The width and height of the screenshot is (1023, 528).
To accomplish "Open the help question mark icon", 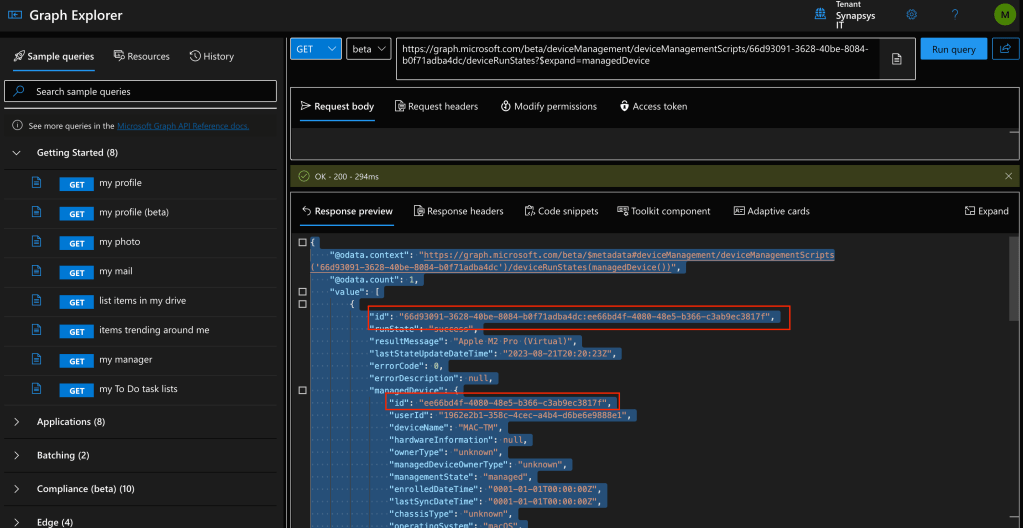I will pyautogui.click(x=955, y=14).
